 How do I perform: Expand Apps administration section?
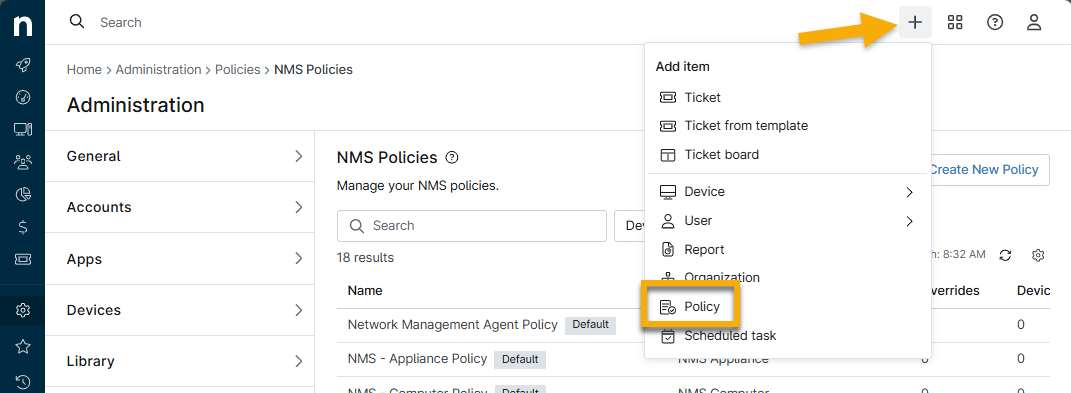180,259
